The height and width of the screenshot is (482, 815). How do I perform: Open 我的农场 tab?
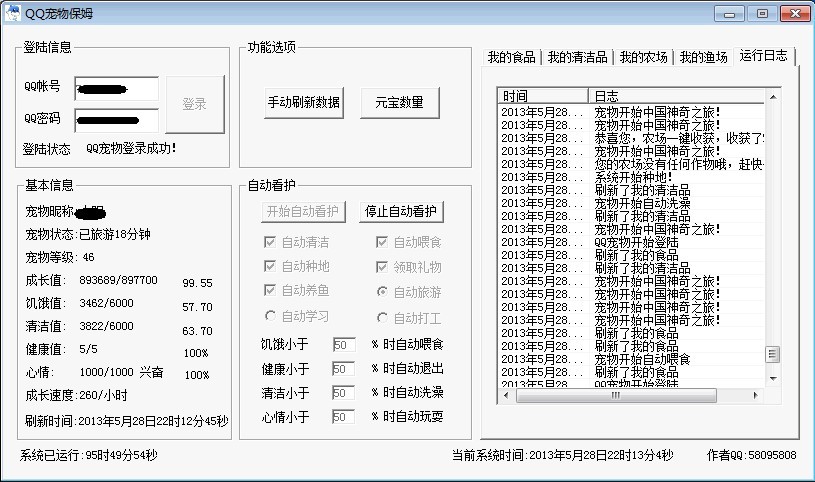click(643, 57)
